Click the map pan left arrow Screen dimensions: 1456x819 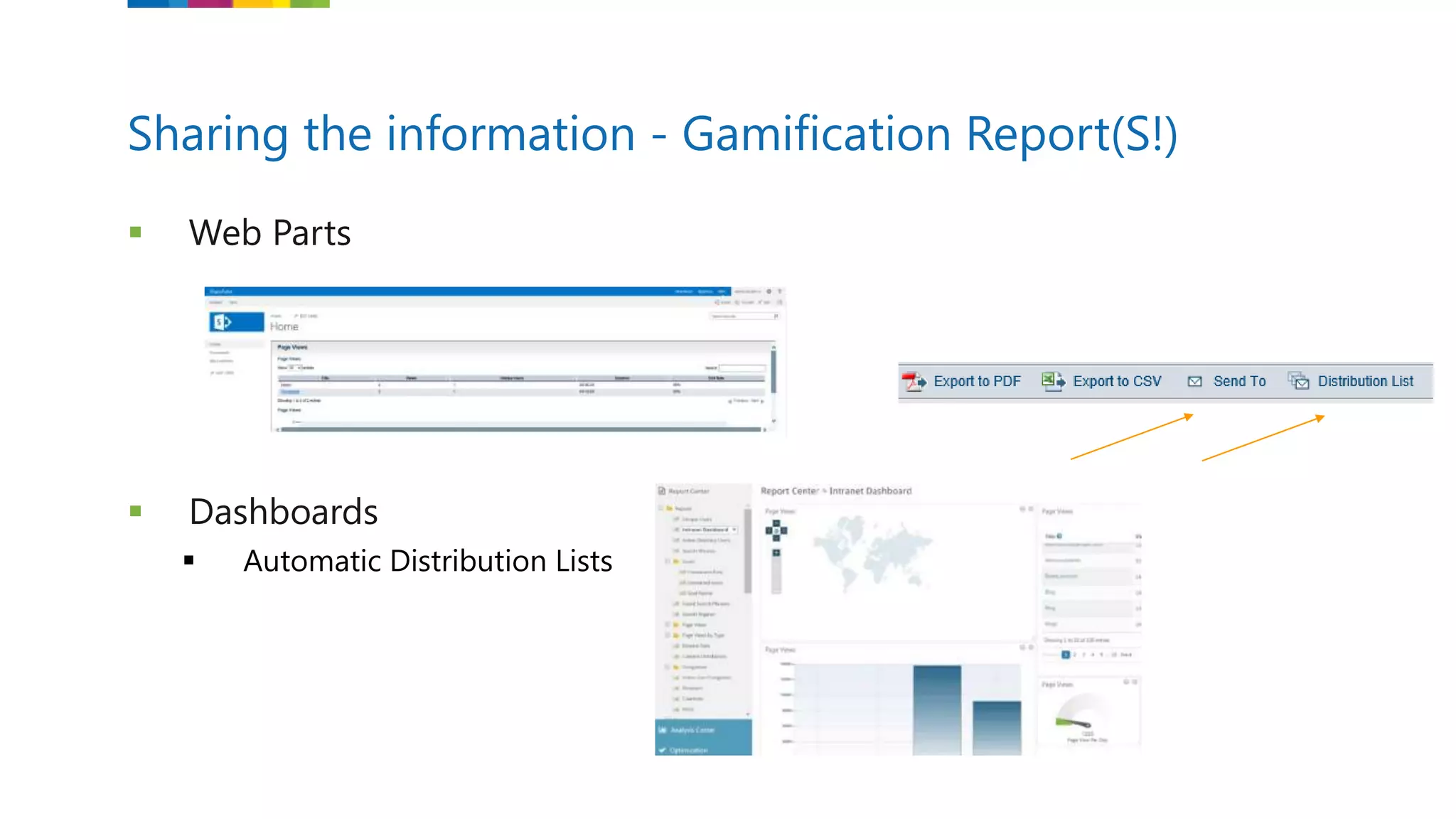(x=769, y=530)
